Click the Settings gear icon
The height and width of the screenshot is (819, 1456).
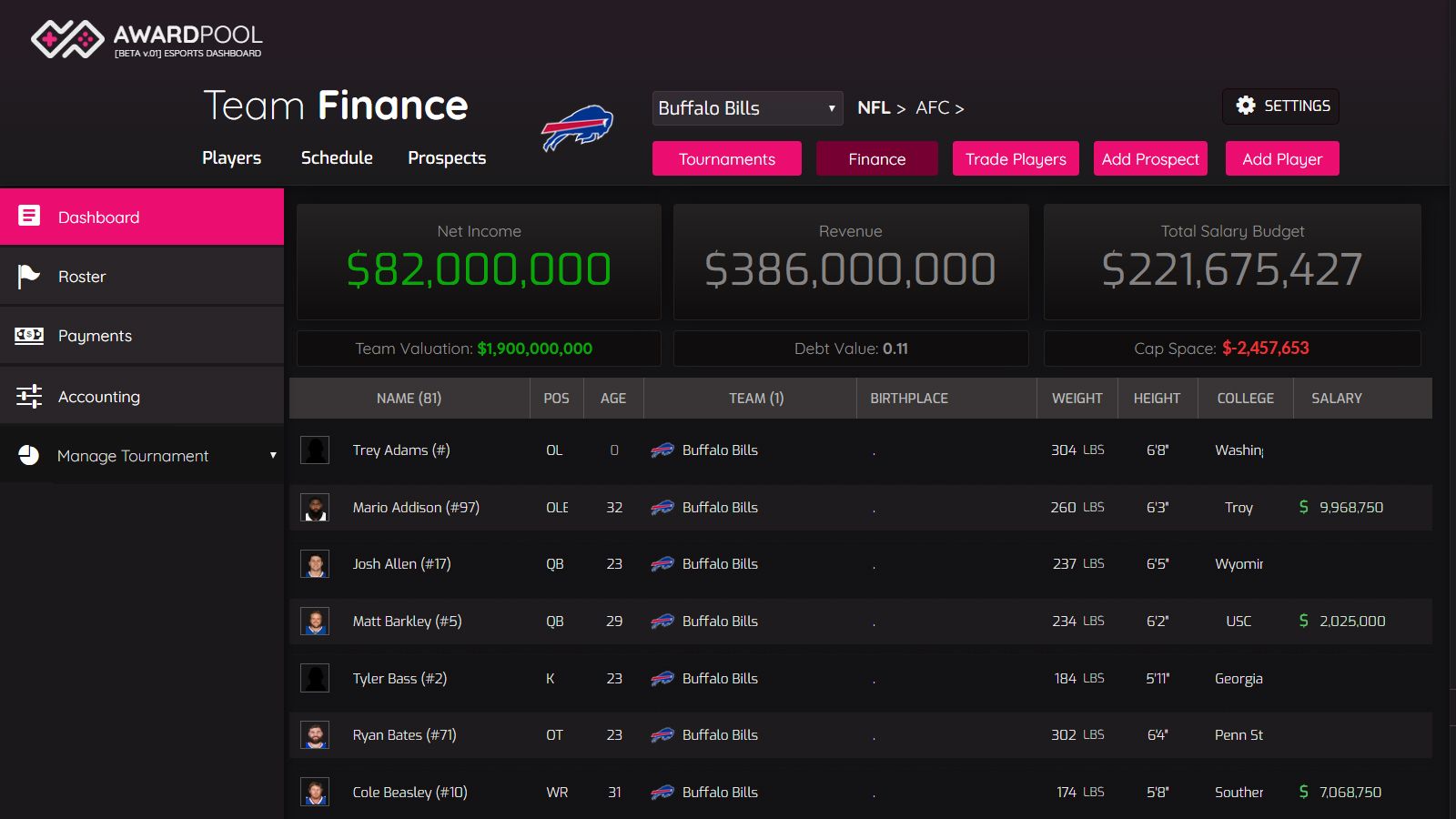point(1245,106)
